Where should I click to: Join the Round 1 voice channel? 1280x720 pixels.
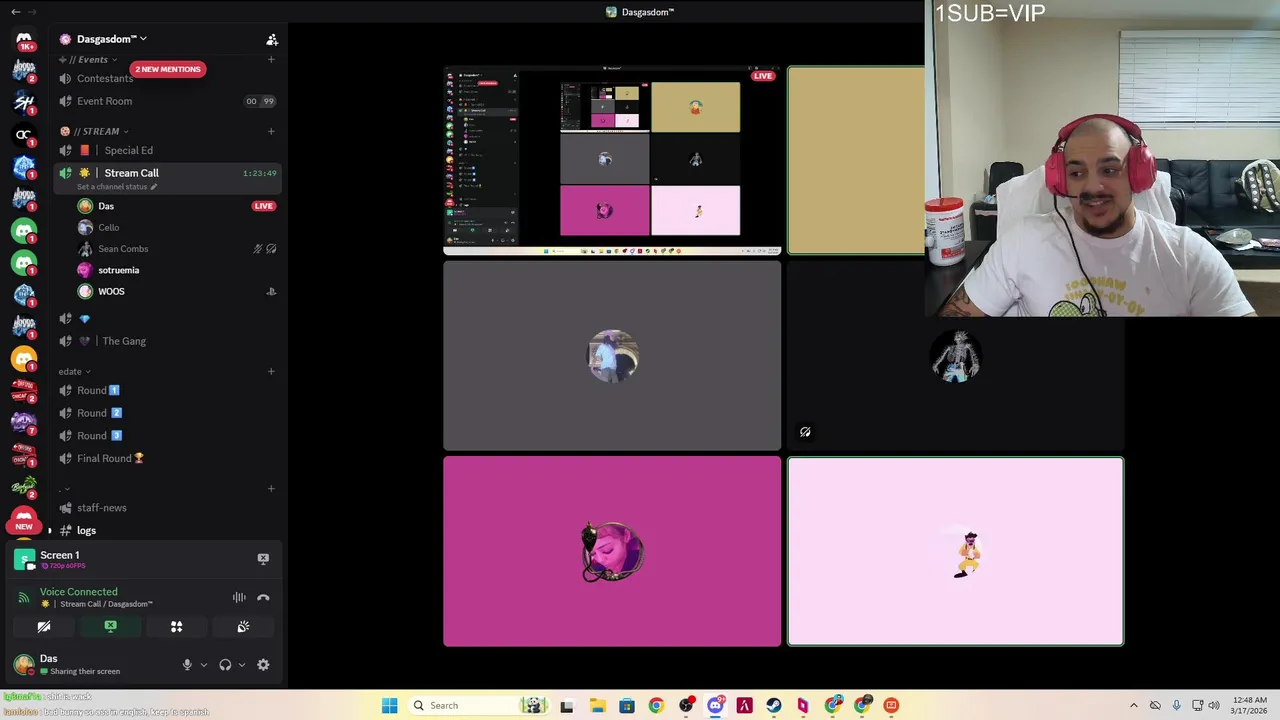pyautogui.click(x=165, y=390)
